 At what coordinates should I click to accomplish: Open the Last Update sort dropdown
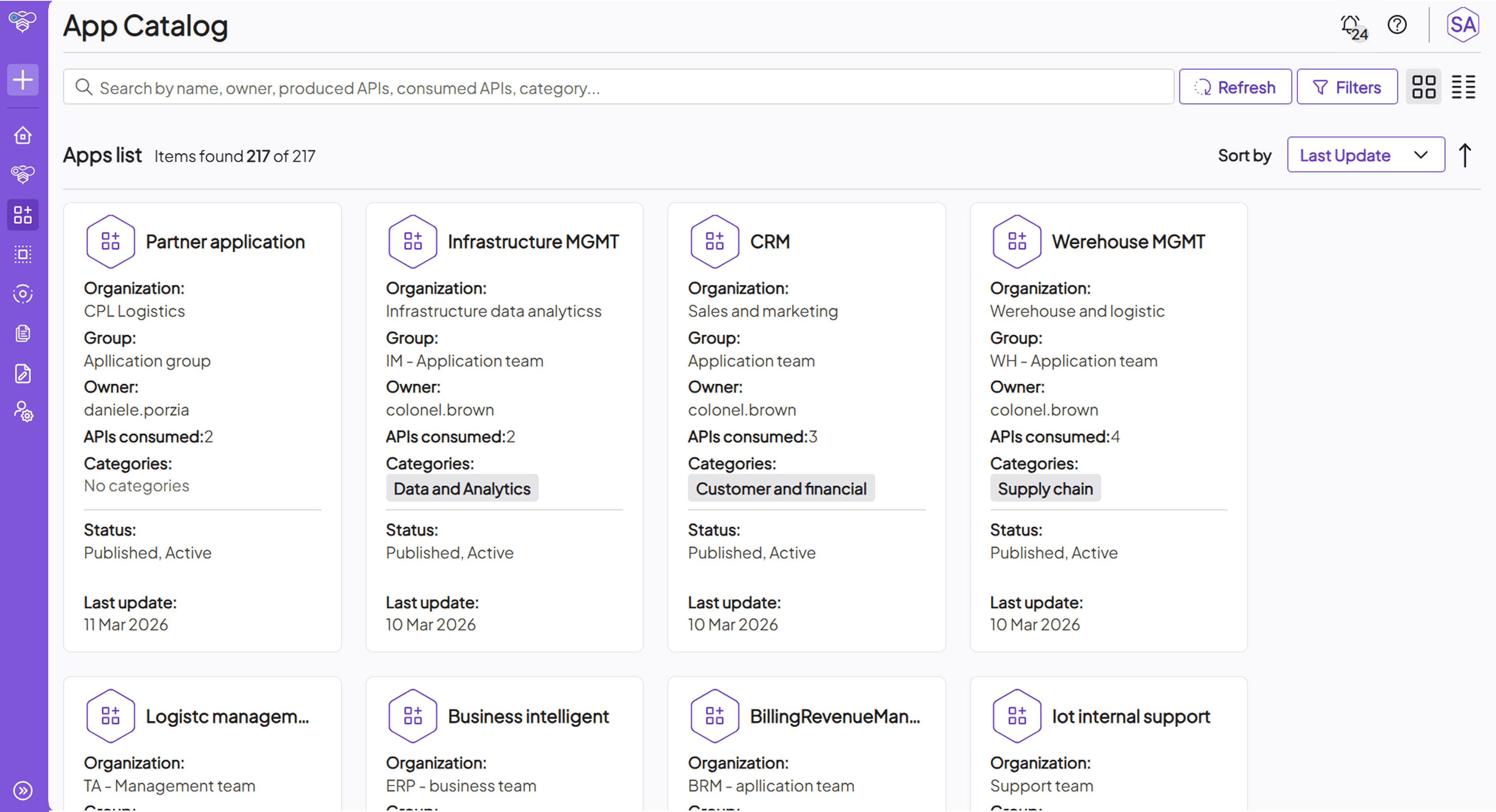point(1366,154)
